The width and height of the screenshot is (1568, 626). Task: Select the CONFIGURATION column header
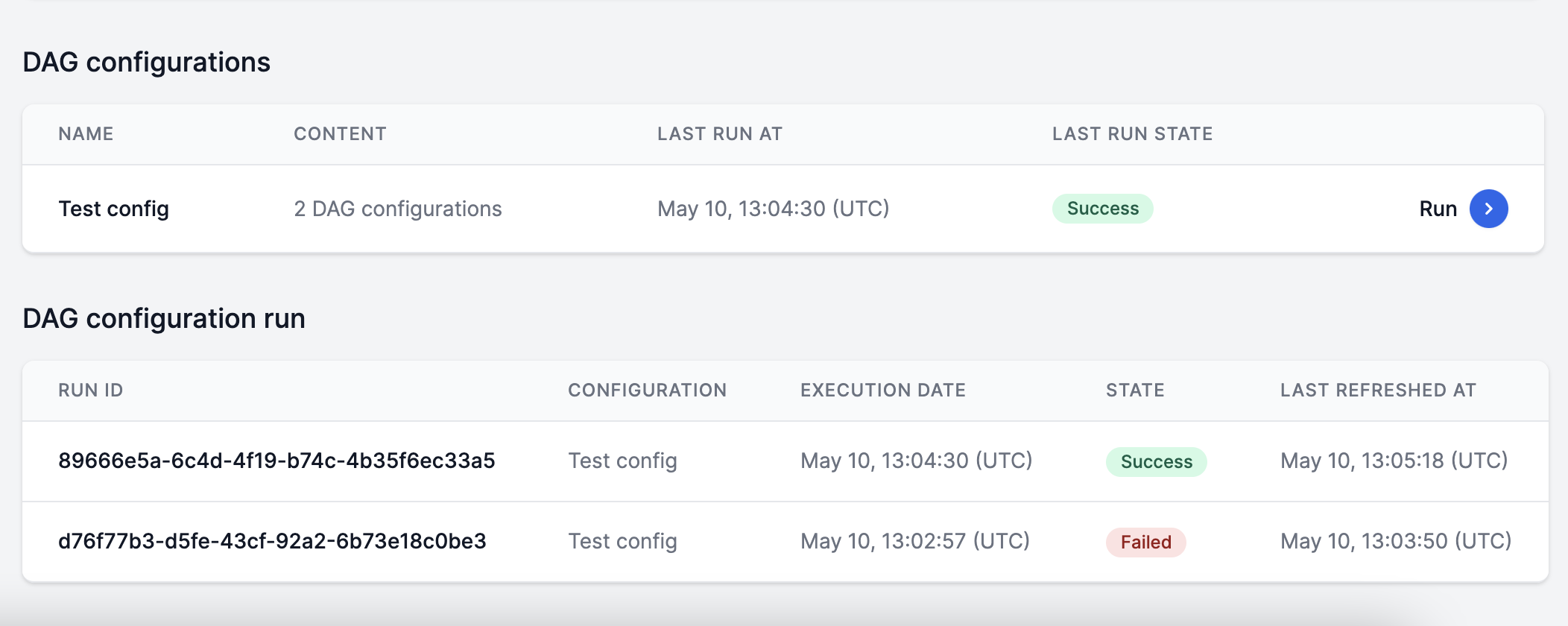tap(647, 391)
